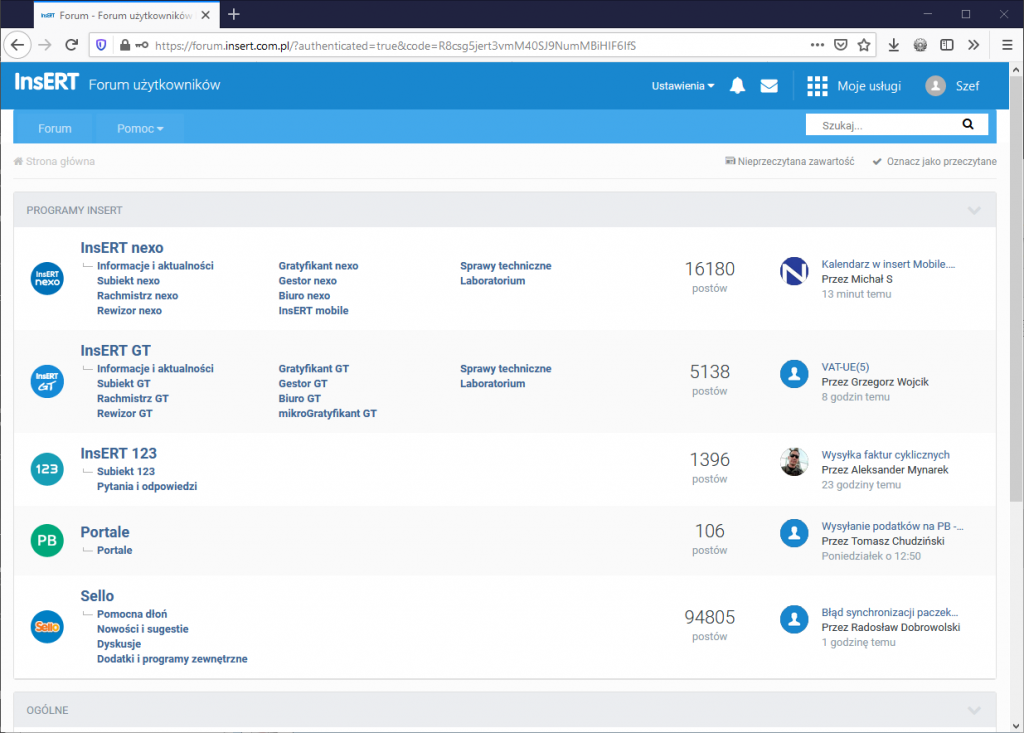Open the InsERT 123 forum title
The height and width of the screenshot is (733, 1024).
click(119, 453)
